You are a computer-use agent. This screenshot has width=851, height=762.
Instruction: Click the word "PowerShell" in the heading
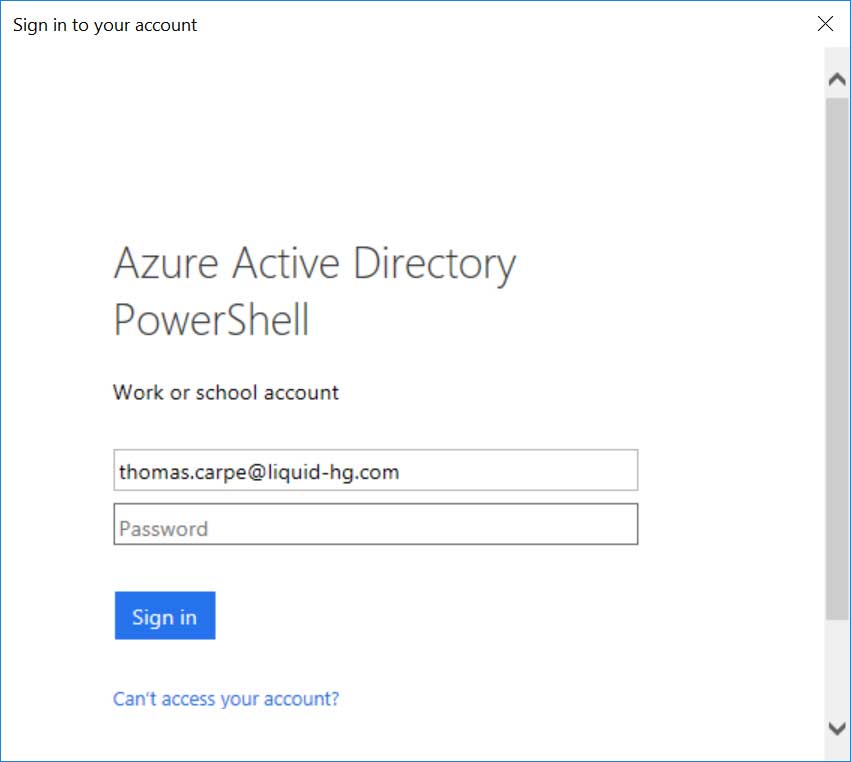[211, 321]
